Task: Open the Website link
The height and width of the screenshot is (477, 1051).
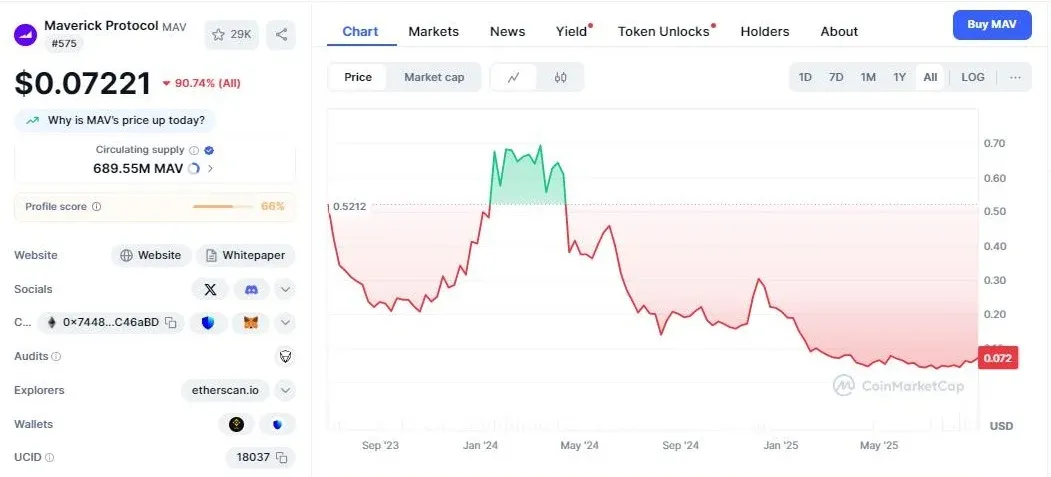Action: pos(151,255)
